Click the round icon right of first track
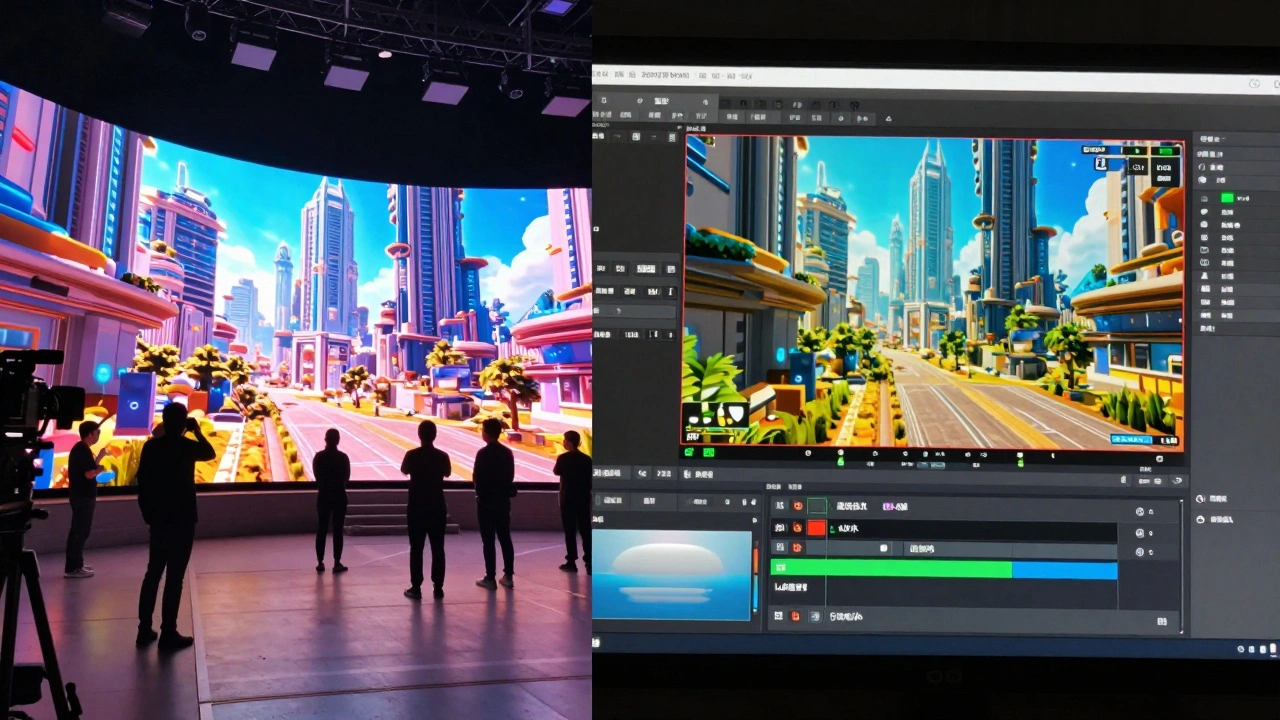Viewport: 1280px width, 720px height. coord(1140,512)
